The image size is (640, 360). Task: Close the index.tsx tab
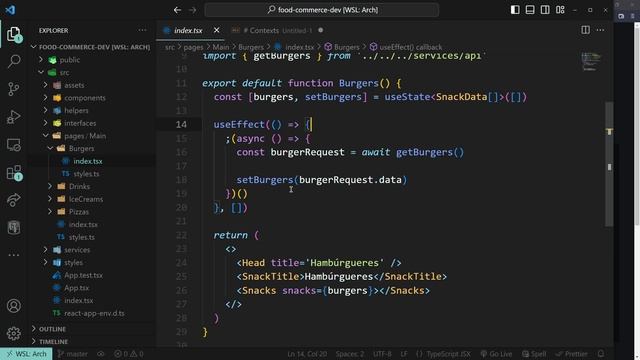click(216, 30)
